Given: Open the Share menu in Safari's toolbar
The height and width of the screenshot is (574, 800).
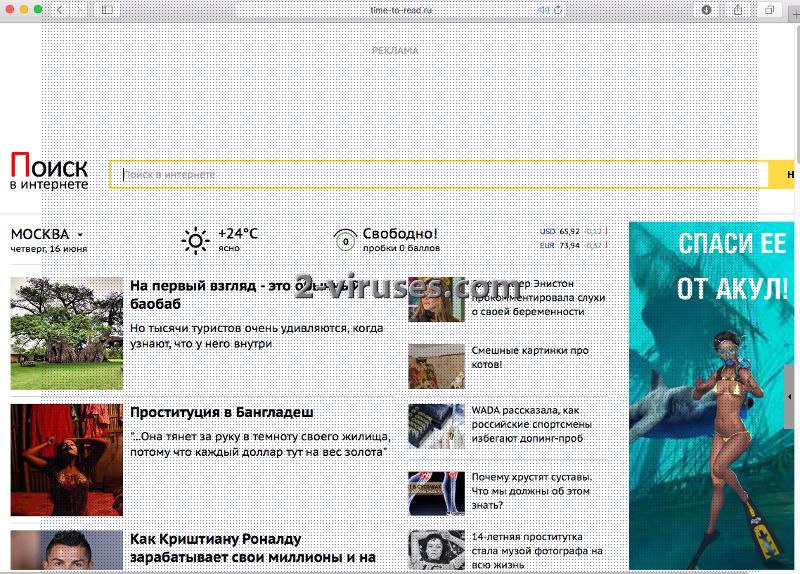Looking at the screenshot, I should tap(738, 9).
